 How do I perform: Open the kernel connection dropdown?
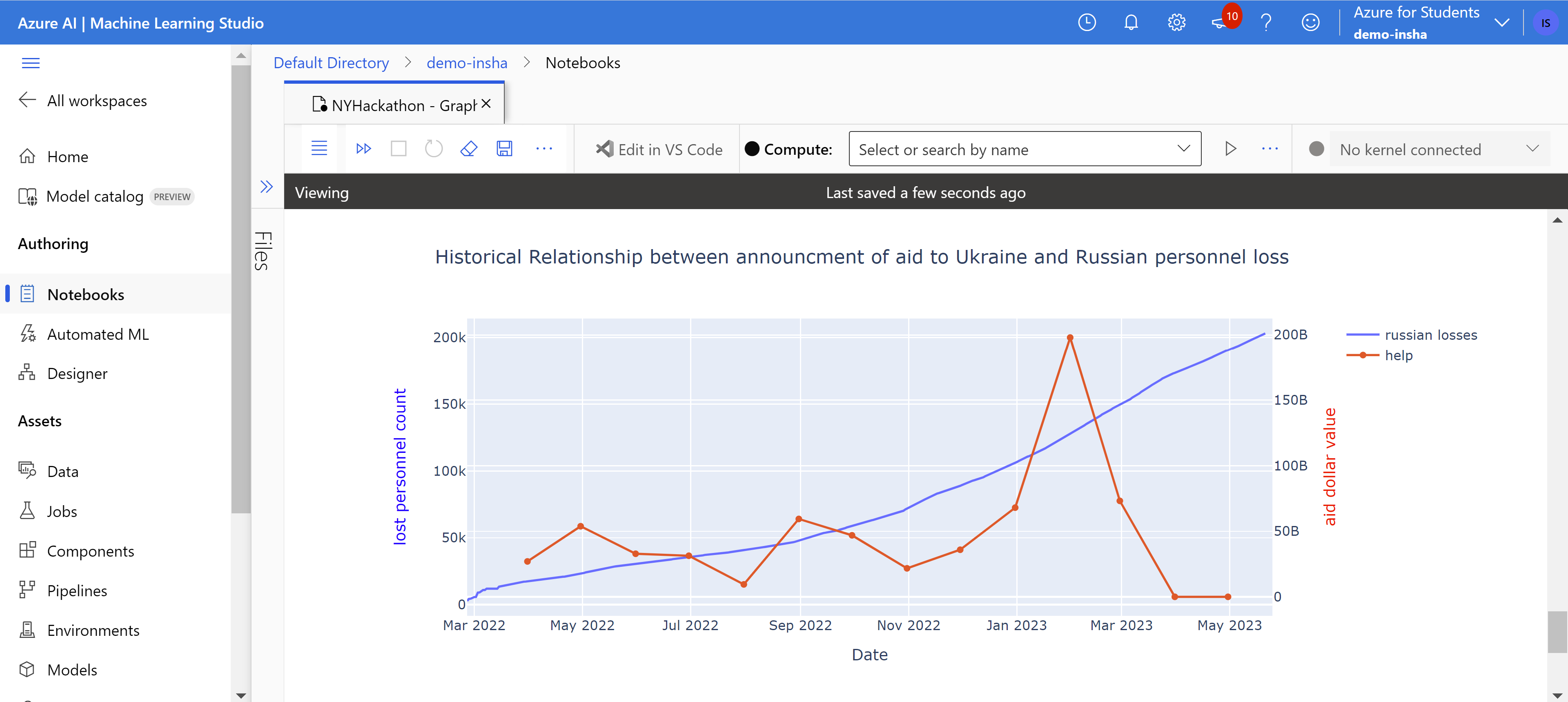click(1534, 149)
